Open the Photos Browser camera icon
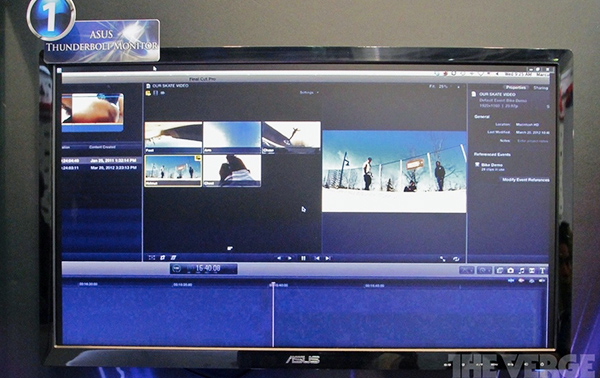The width and height of the screenshot is (600, 378). (x=510, y=270)
